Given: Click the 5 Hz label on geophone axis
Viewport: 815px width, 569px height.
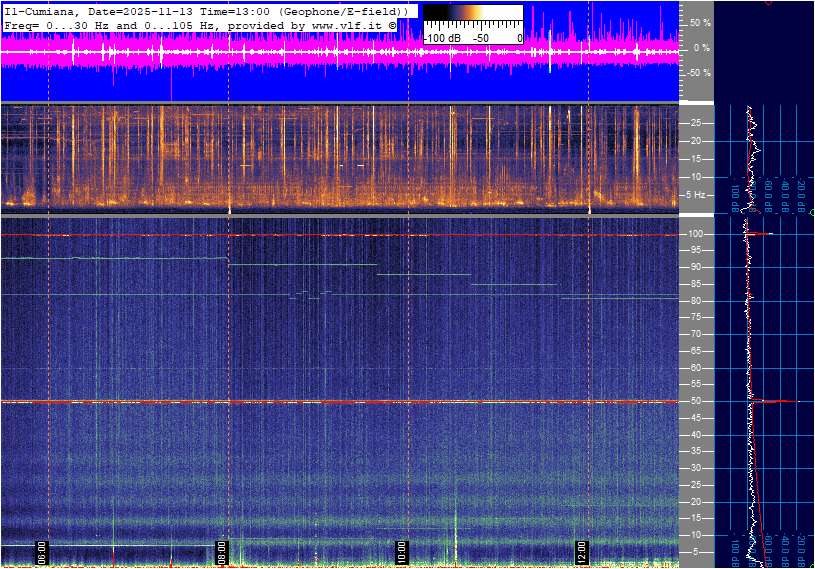Looking at the screenshot, I should 697,195.
